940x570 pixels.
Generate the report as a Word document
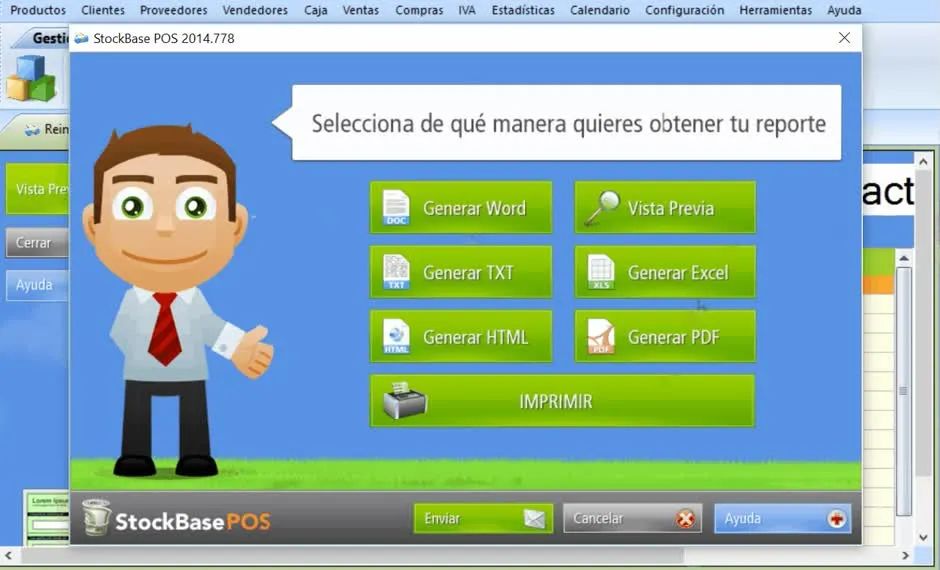coord(460,207)
